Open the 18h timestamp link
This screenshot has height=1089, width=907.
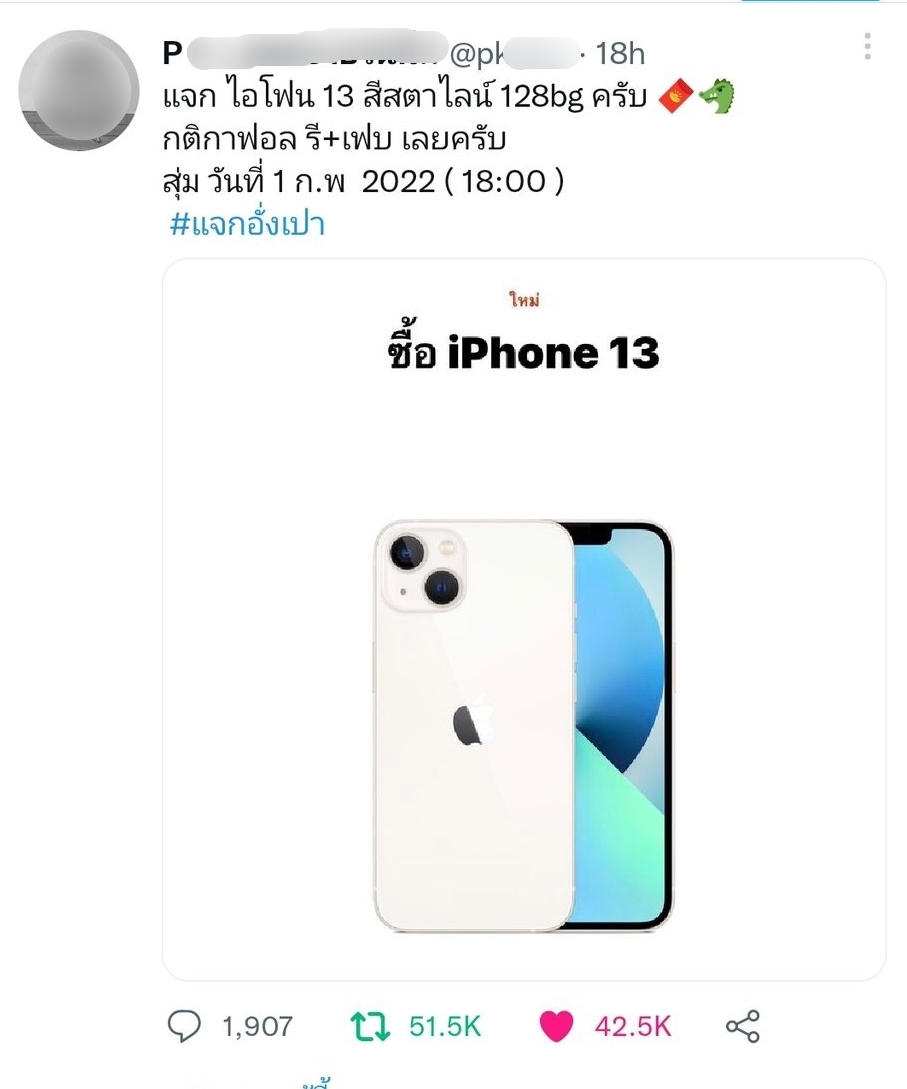tap(620, 54)
